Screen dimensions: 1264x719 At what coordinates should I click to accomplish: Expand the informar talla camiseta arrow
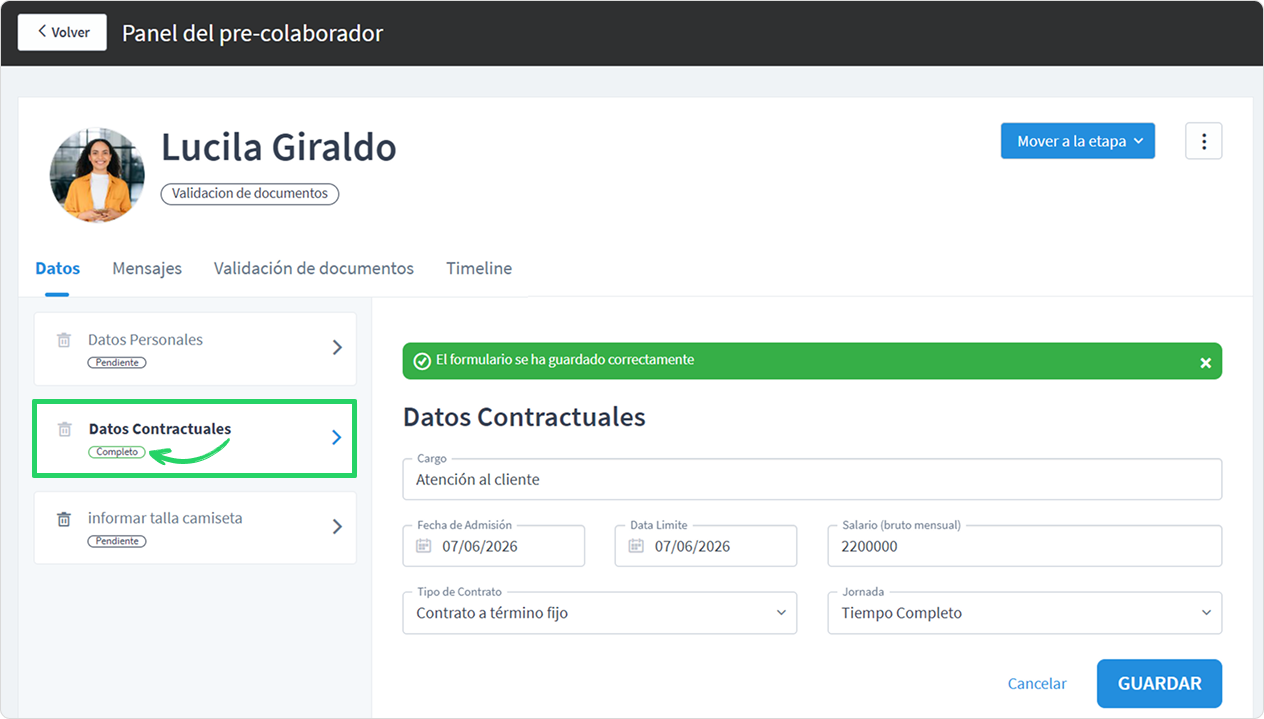click(337, 526)
